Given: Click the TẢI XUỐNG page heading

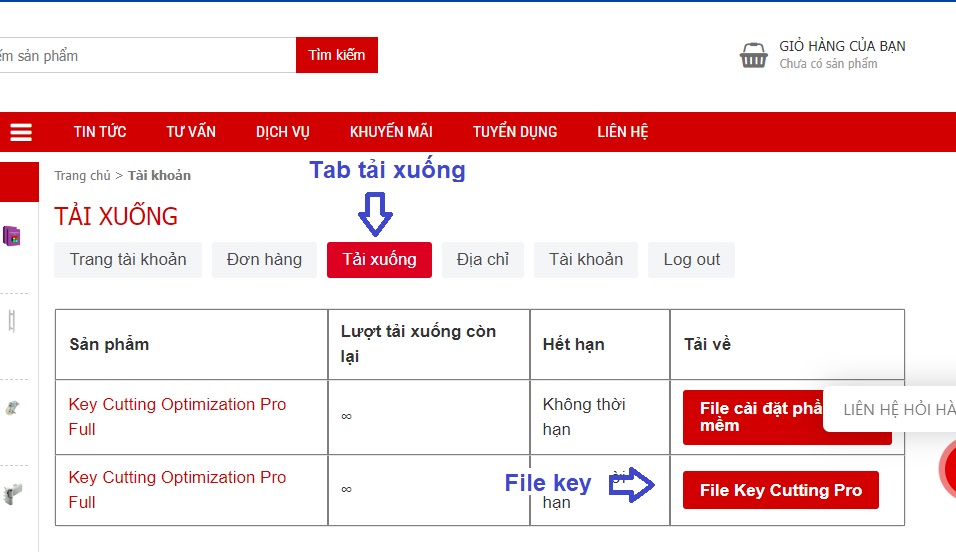Looking at the screenshot, I should pos(116,216).
